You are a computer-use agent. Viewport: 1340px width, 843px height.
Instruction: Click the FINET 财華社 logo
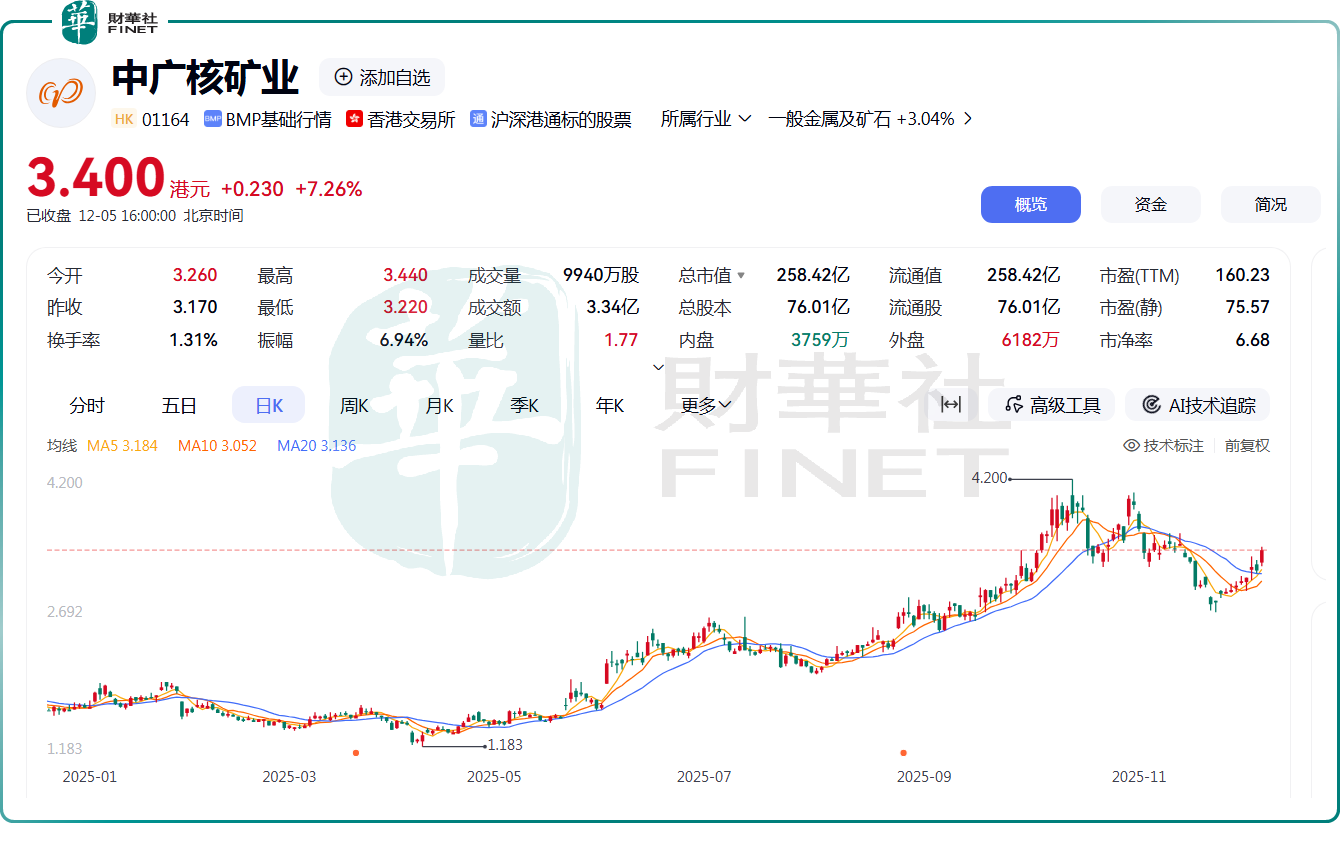point(110,22)
